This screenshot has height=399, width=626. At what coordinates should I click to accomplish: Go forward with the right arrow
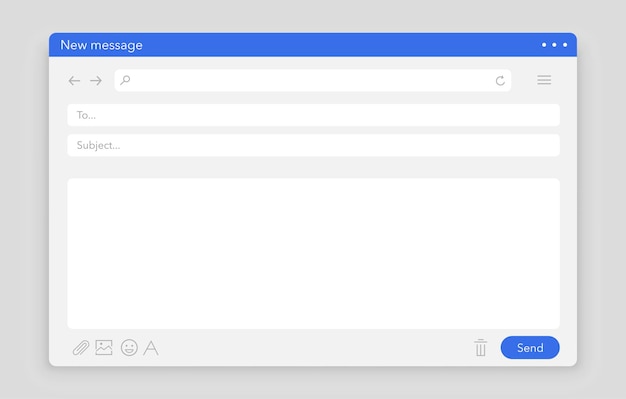pyautogui.click(x=96, y=81)
